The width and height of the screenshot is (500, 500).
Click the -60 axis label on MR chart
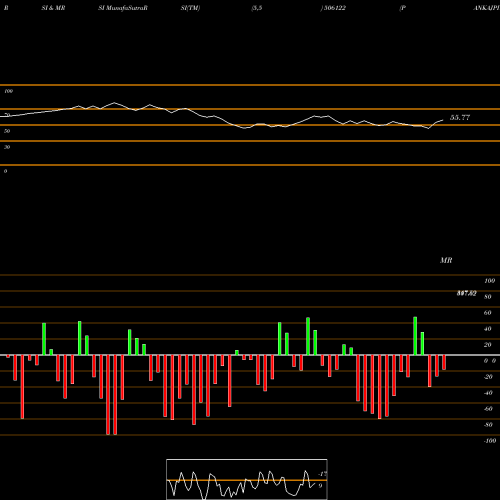click(488, 409)
